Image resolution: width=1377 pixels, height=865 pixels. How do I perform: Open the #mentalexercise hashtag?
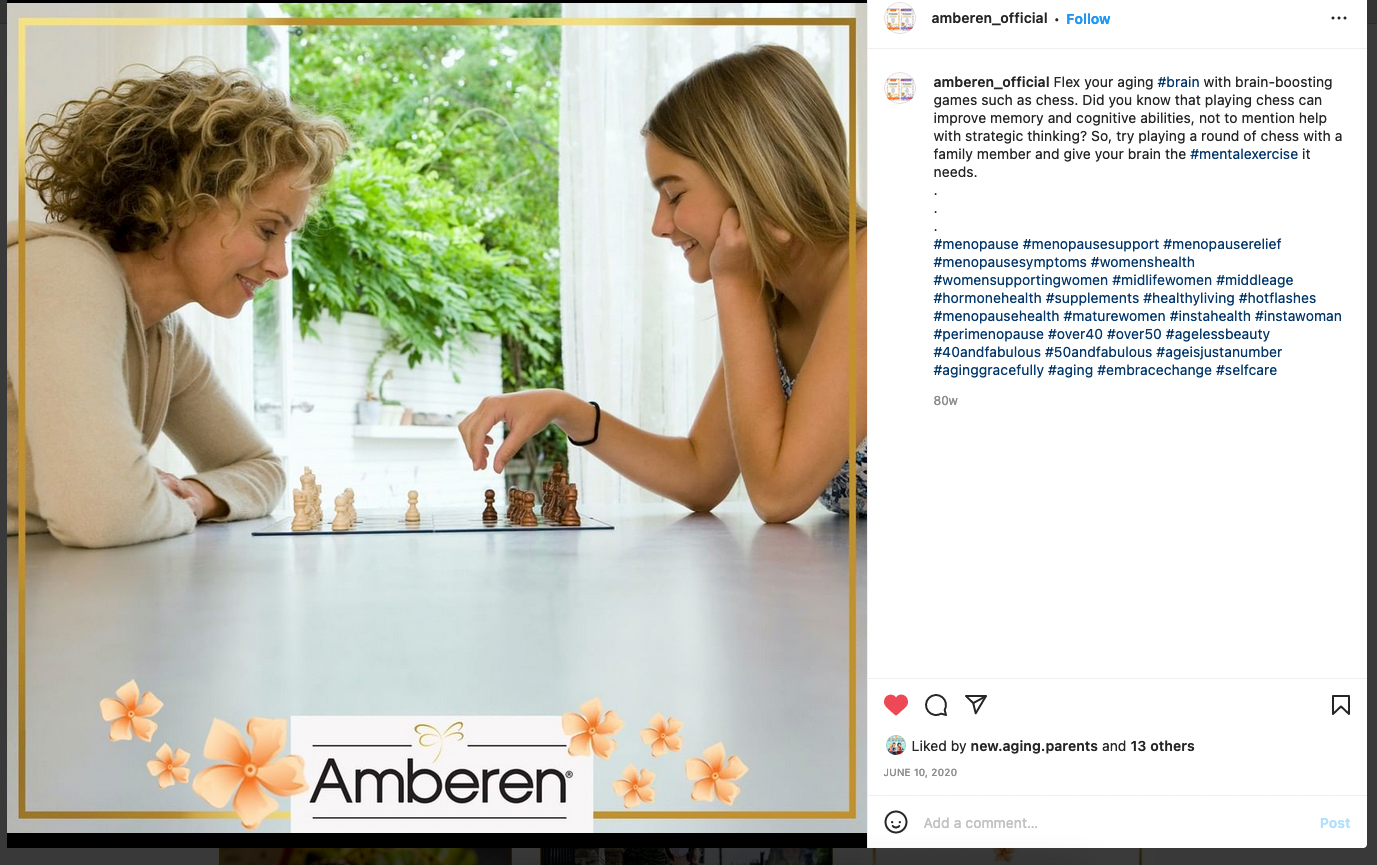click(1244, 154)
